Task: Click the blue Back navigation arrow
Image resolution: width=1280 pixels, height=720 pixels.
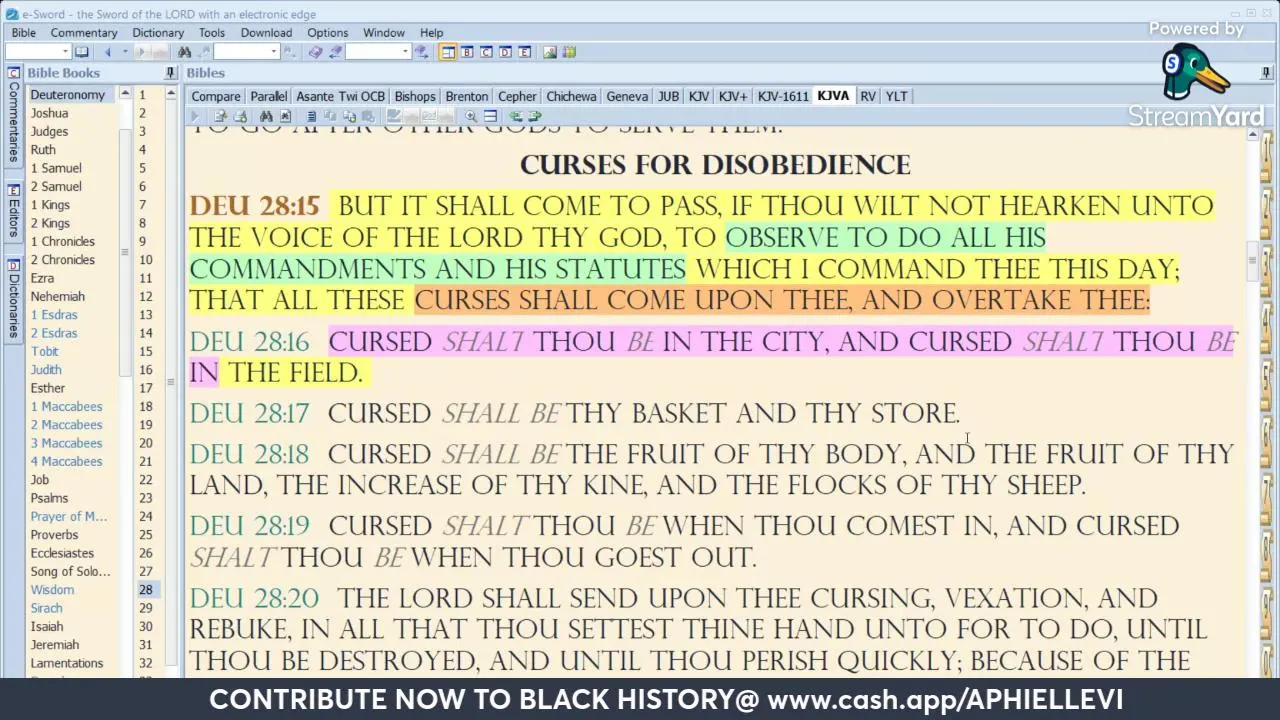Action: [107, 52]
